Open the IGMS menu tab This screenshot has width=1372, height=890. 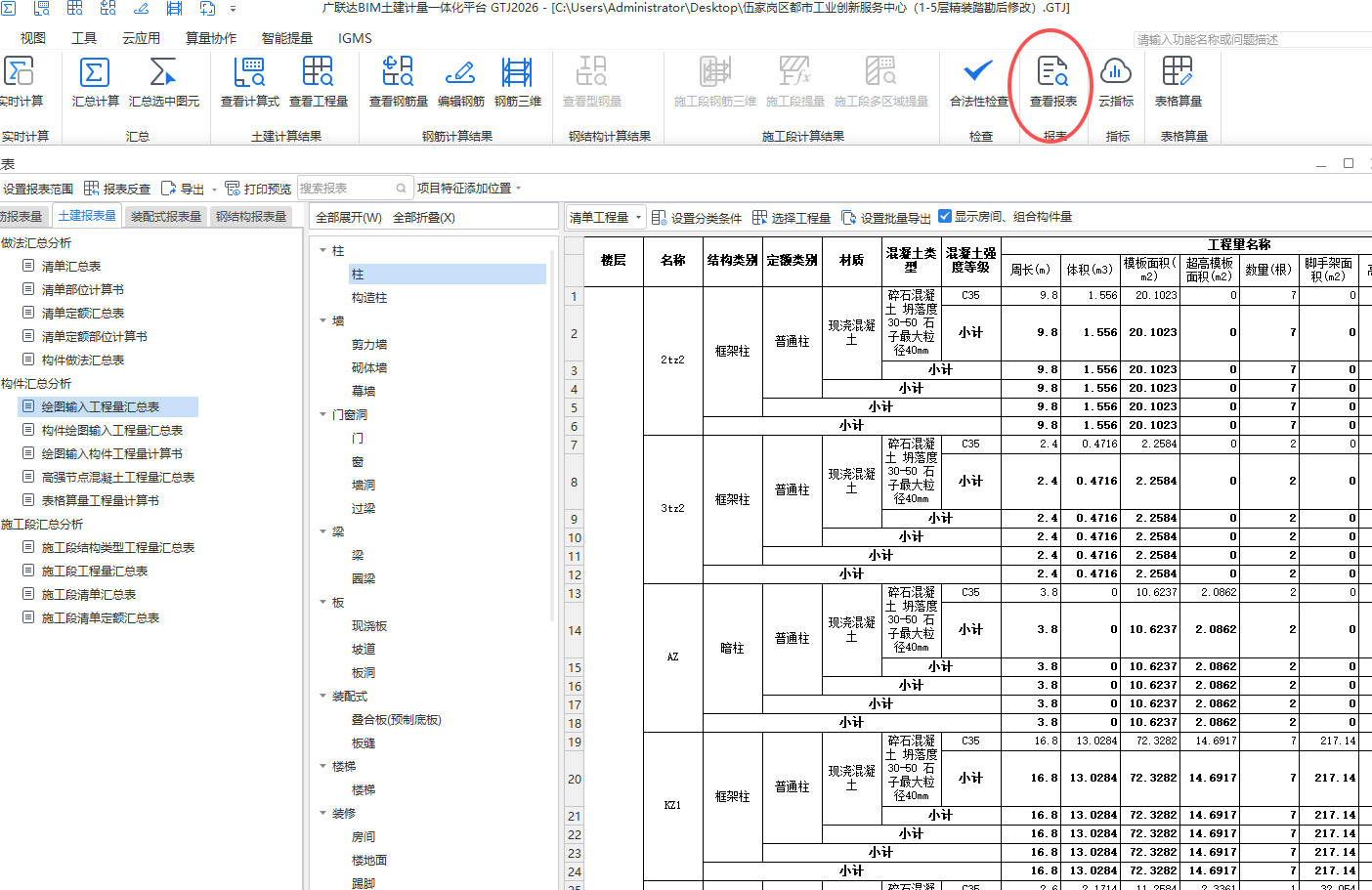(355, 38)
